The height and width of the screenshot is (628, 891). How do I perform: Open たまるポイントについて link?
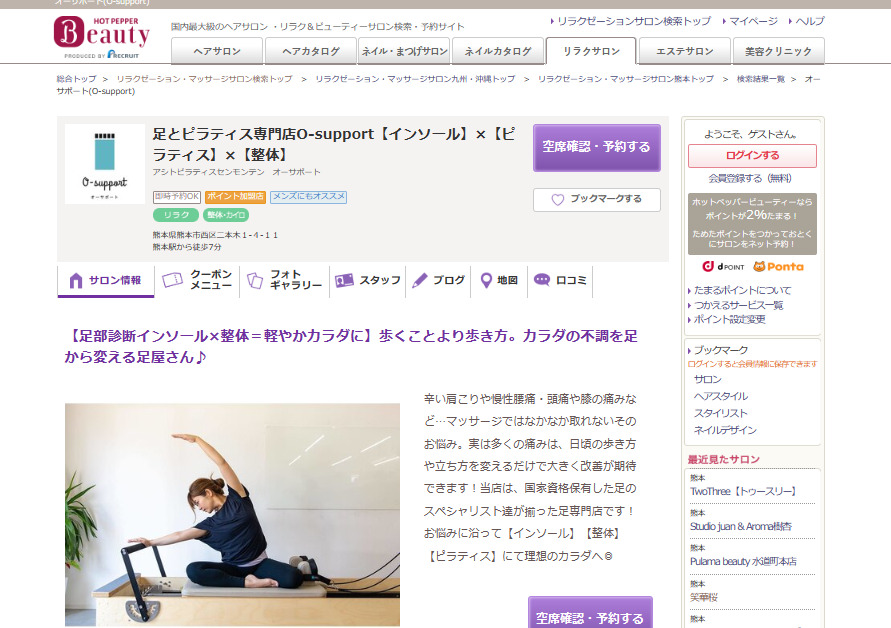742,290
